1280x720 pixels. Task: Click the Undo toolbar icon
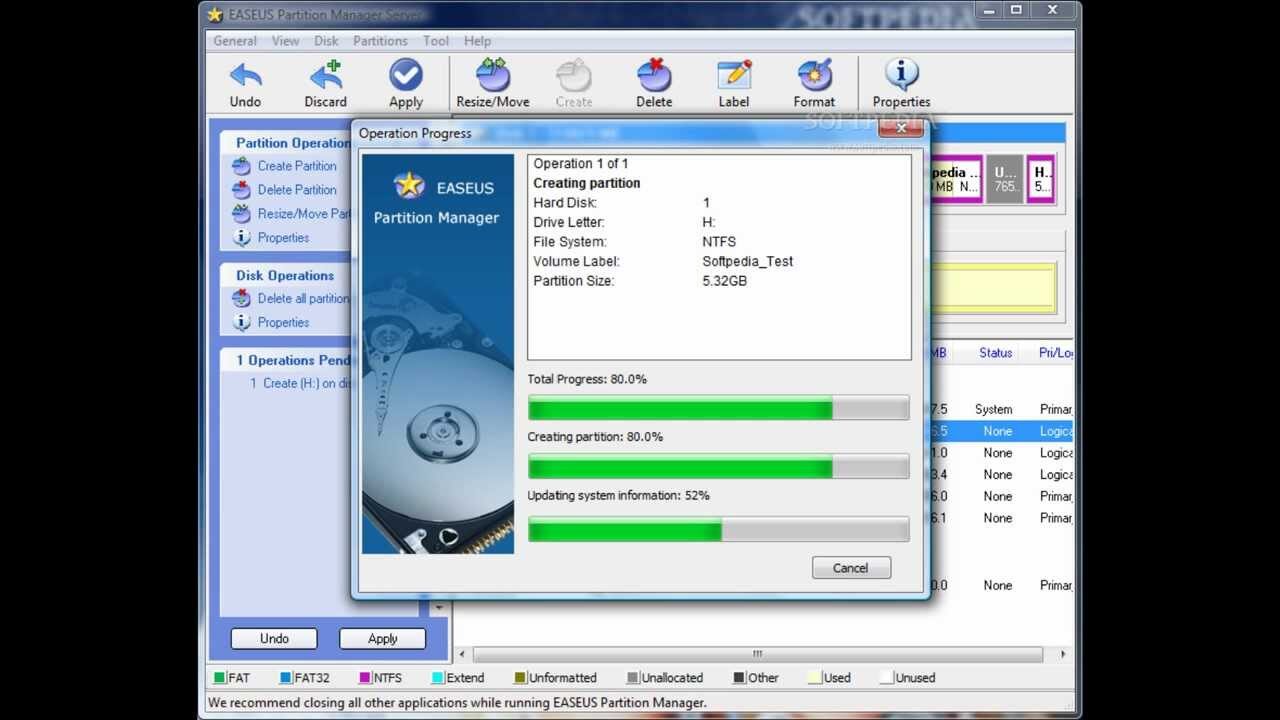[245, 75]
